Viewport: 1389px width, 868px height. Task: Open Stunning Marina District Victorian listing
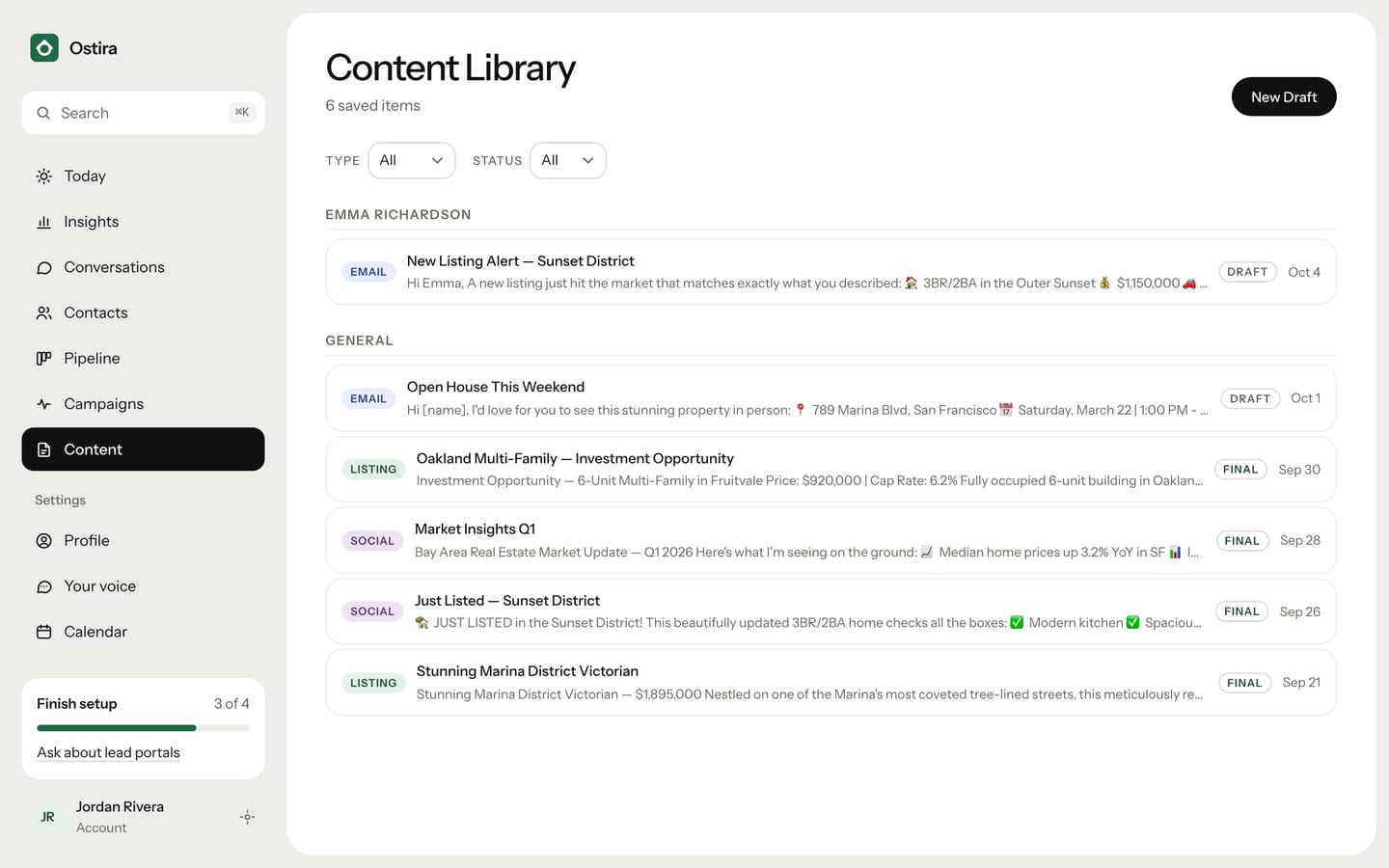831,683
